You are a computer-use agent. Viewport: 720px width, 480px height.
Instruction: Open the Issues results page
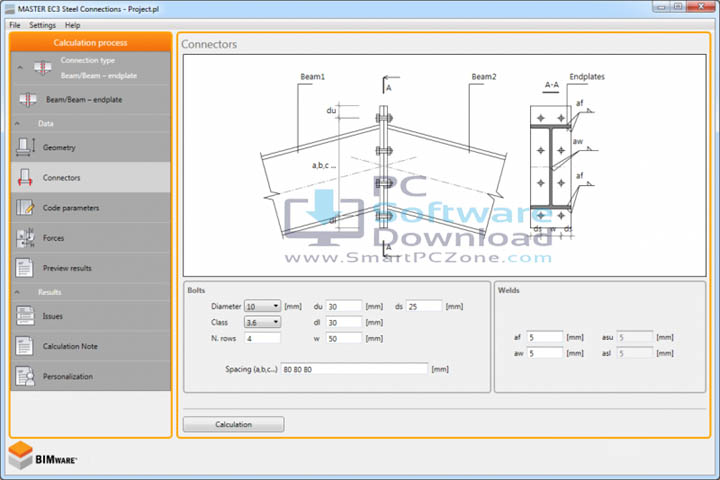(91, 316)
